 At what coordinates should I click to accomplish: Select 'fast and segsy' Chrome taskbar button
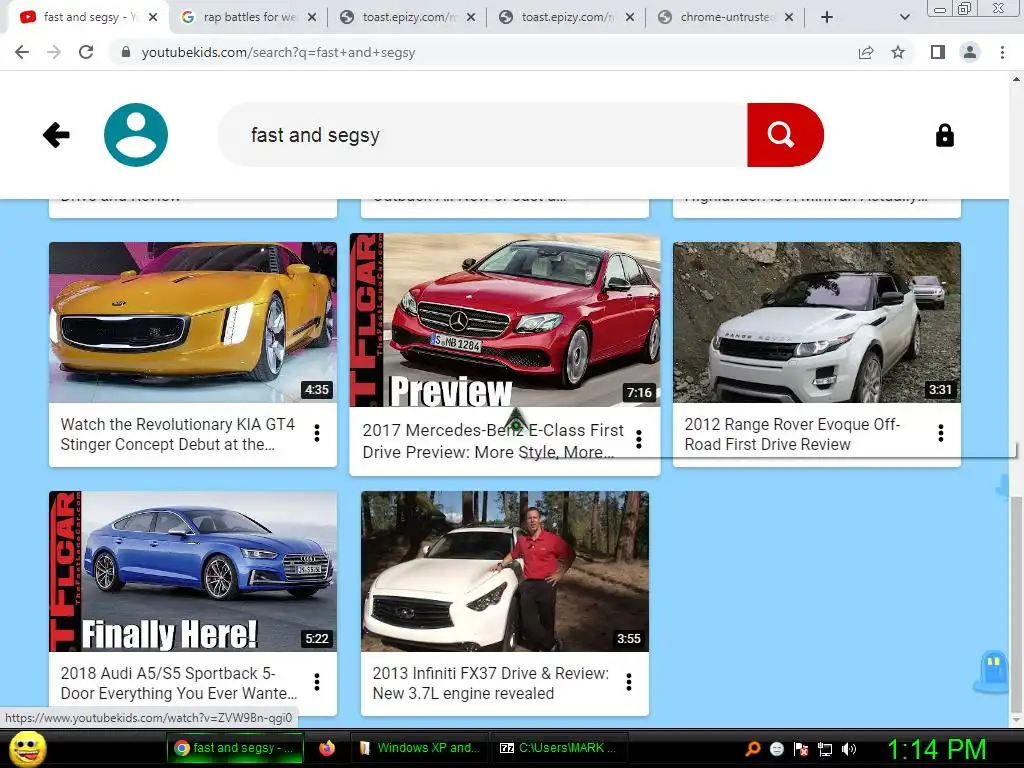(235, 748)
